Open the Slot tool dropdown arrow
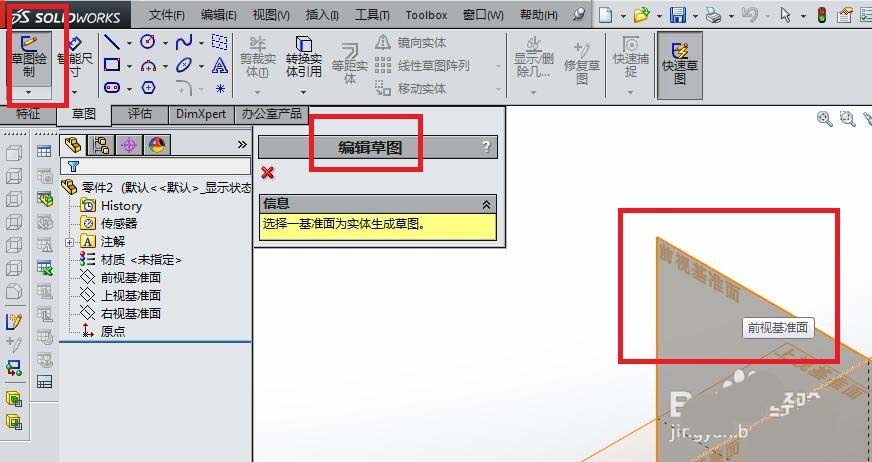872x462 pixels. [129, 89]
